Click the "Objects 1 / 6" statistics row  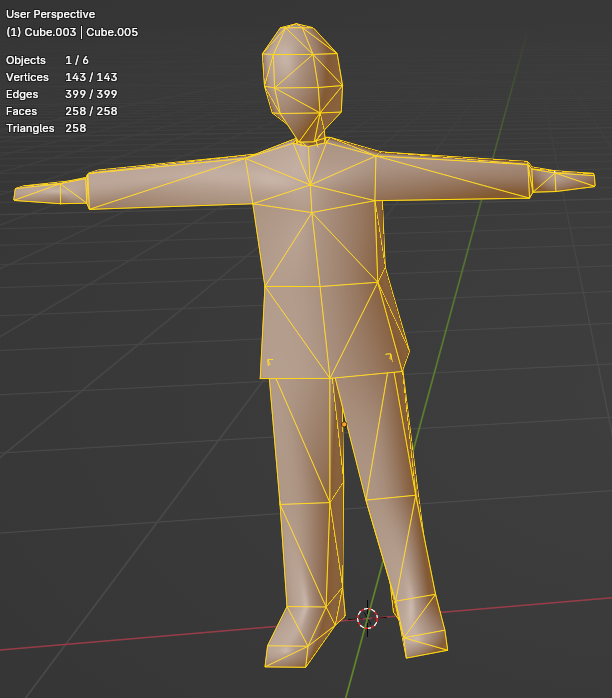click(47, 60)
